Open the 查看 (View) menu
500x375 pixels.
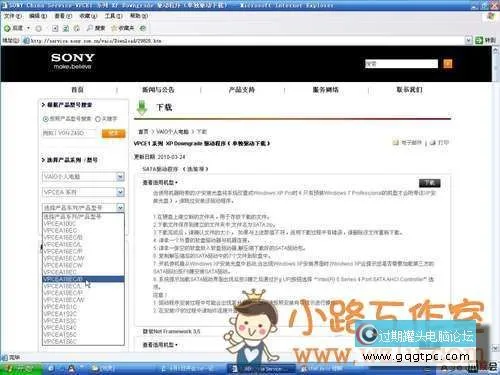(63, 16)
